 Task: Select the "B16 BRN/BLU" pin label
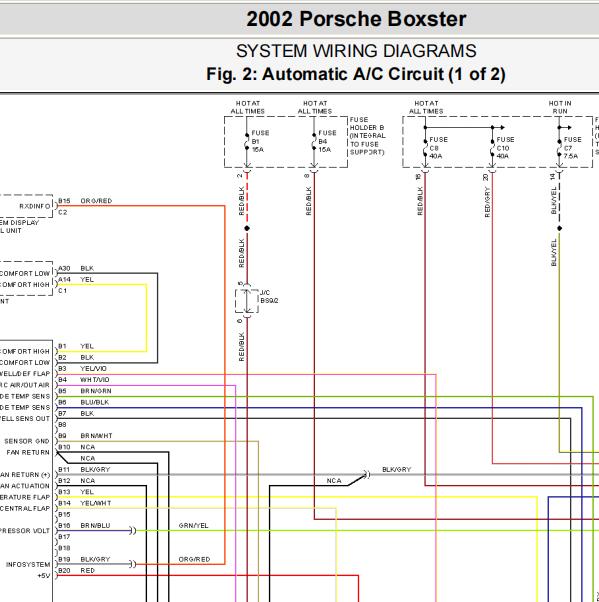84,525
